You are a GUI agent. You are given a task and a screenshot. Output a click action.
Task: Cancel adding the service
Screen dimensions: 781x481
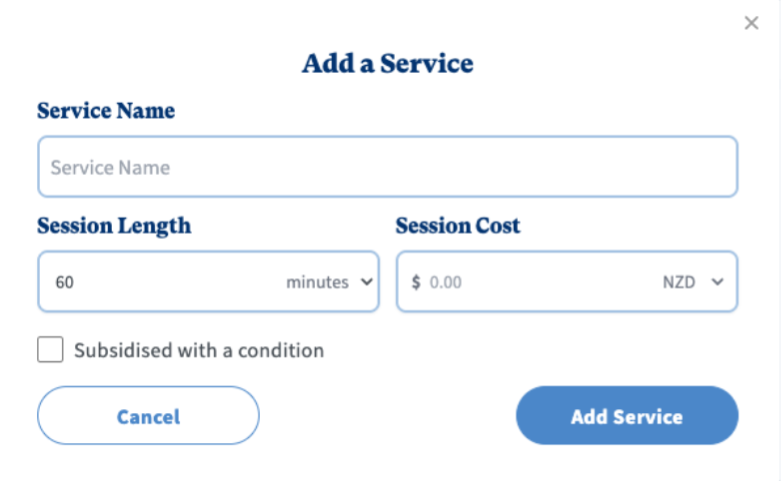pos(148,415)
